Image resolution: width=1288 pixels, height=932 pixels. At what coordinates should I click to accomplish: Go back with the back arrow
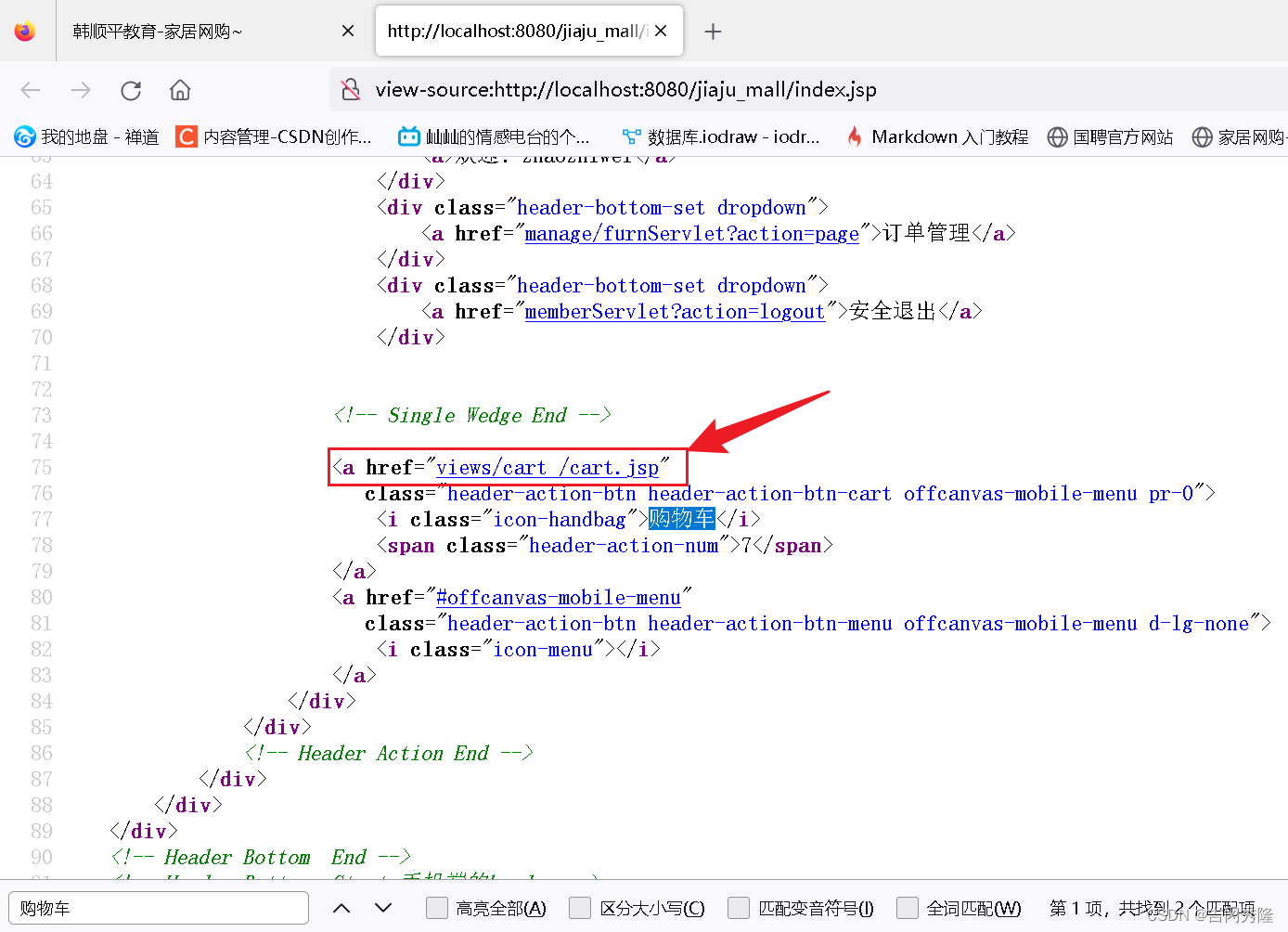point(31,90)
